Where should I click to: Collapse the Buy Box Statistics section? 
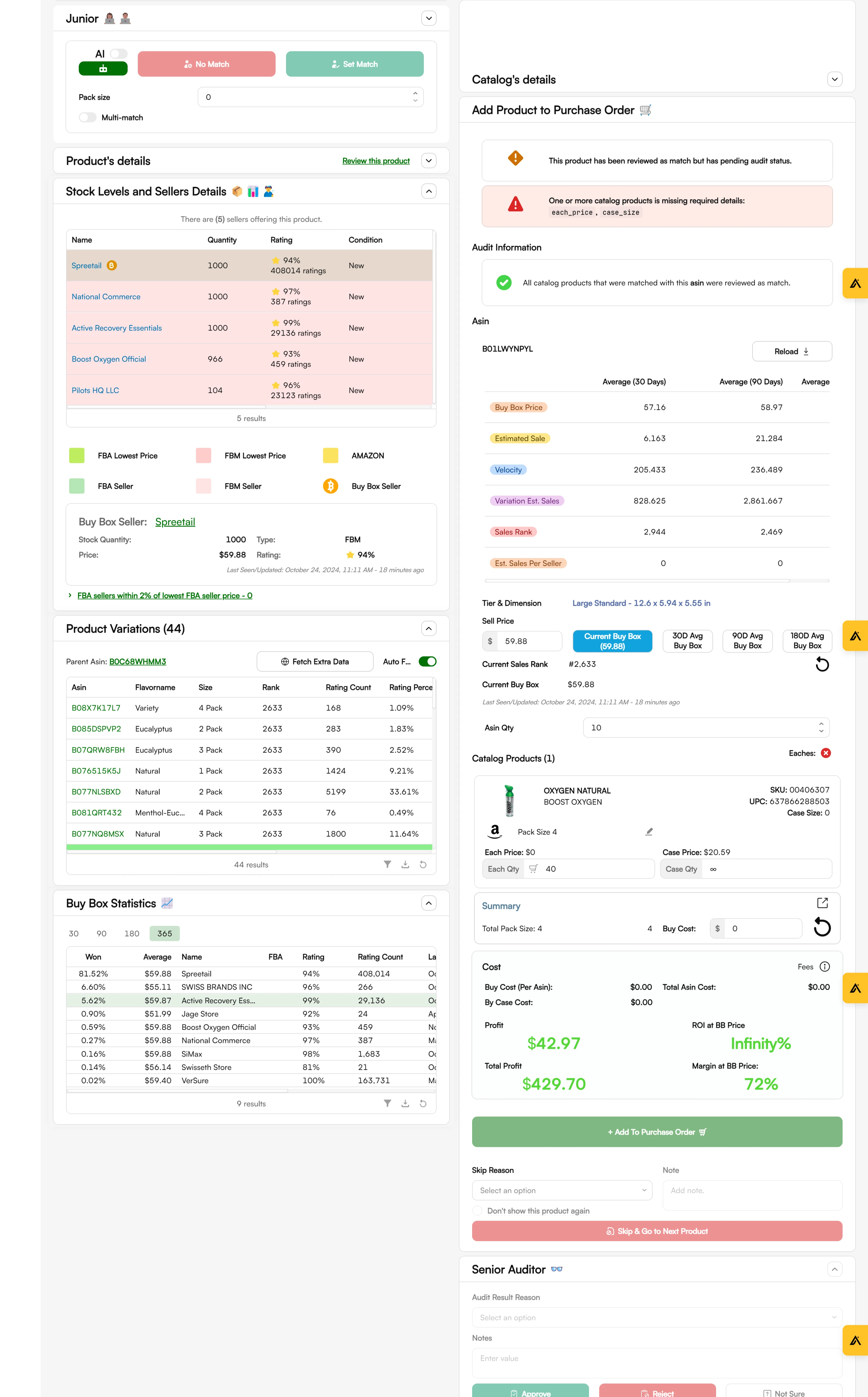[x=429, y=903]
